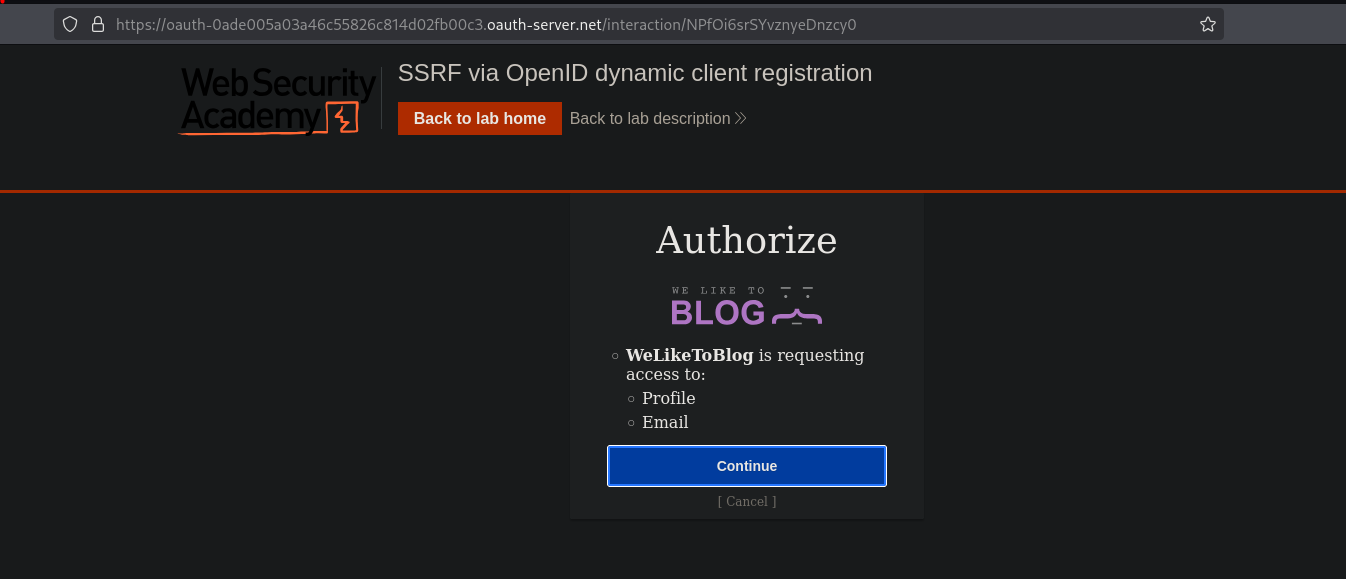The height and width of the screenshot is (579, 1346).
Task: Open the Back to lab description link
Action: 650,118
